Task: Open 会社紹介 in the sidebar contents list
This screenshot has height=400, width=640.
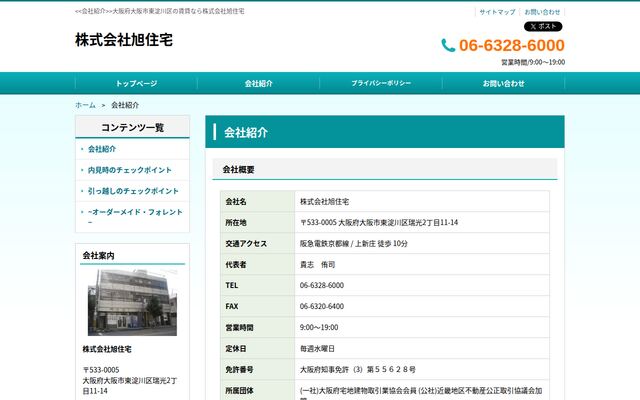Action: tap(102, 149)
